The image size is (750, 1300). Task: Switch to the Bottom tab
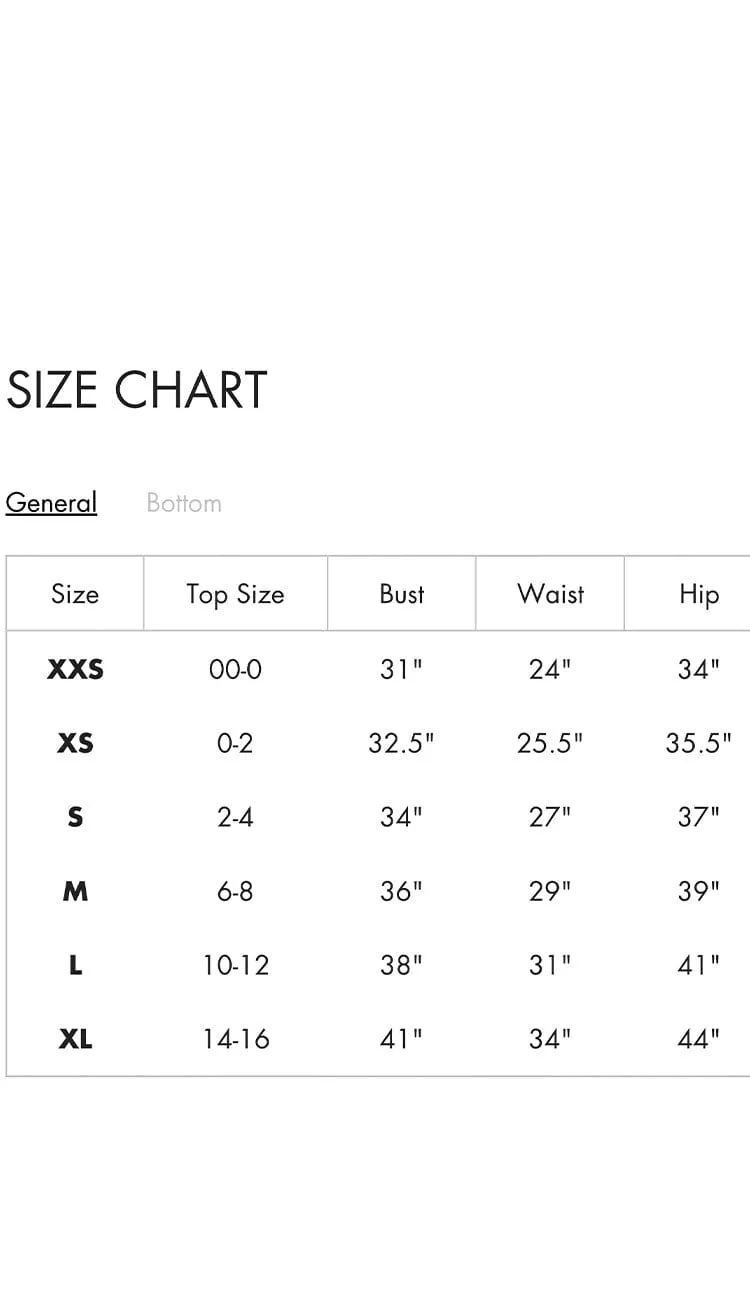(x=184, y=502)
